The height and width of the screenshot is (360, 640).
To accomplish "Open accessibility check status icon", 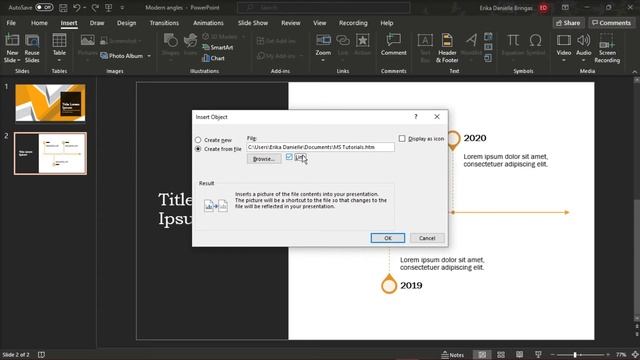I will pyautogui.click(x=41, y=355).
